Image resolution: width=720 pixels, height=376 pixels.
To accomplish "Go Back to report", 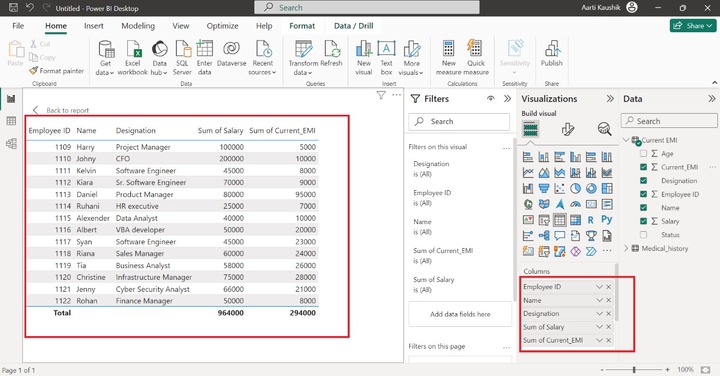I will [61, 110].
